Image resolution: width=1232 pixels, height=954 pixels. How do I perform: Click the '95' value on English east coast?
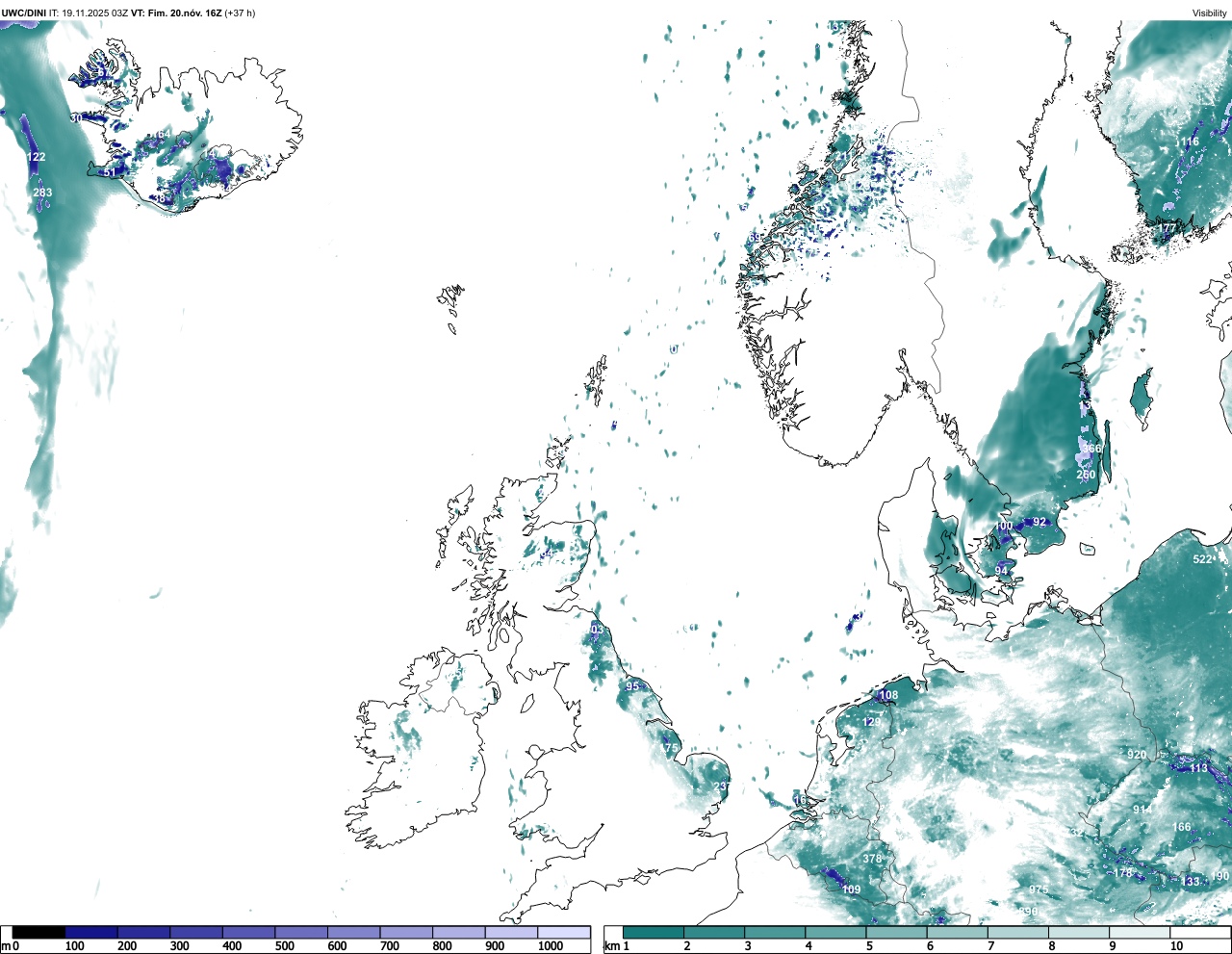(x=632, y=686)
